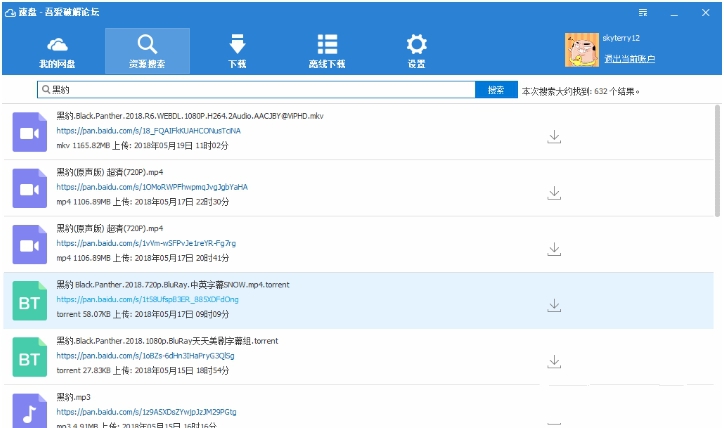Click the username skyterry12
This screenshot has width=724, height=428.
[x=621, y=38]
